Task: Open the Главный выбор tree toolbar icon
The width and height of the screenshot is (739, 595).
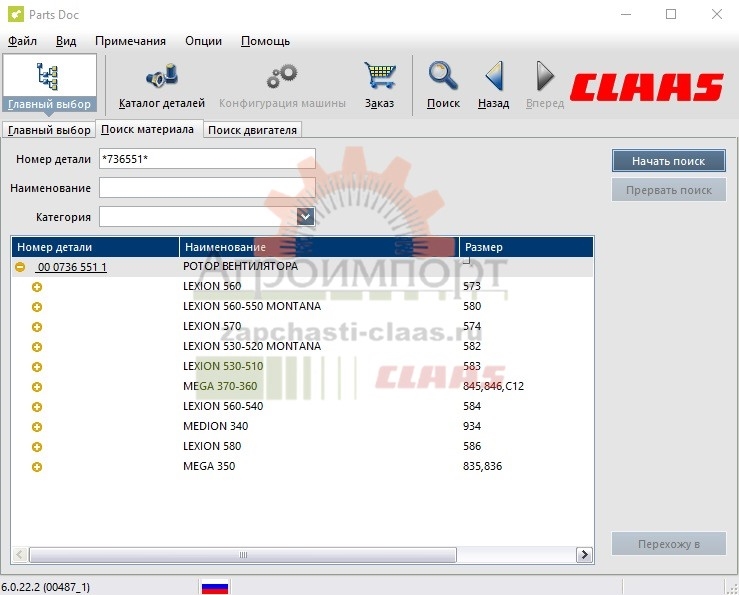Action: (49, 83)
